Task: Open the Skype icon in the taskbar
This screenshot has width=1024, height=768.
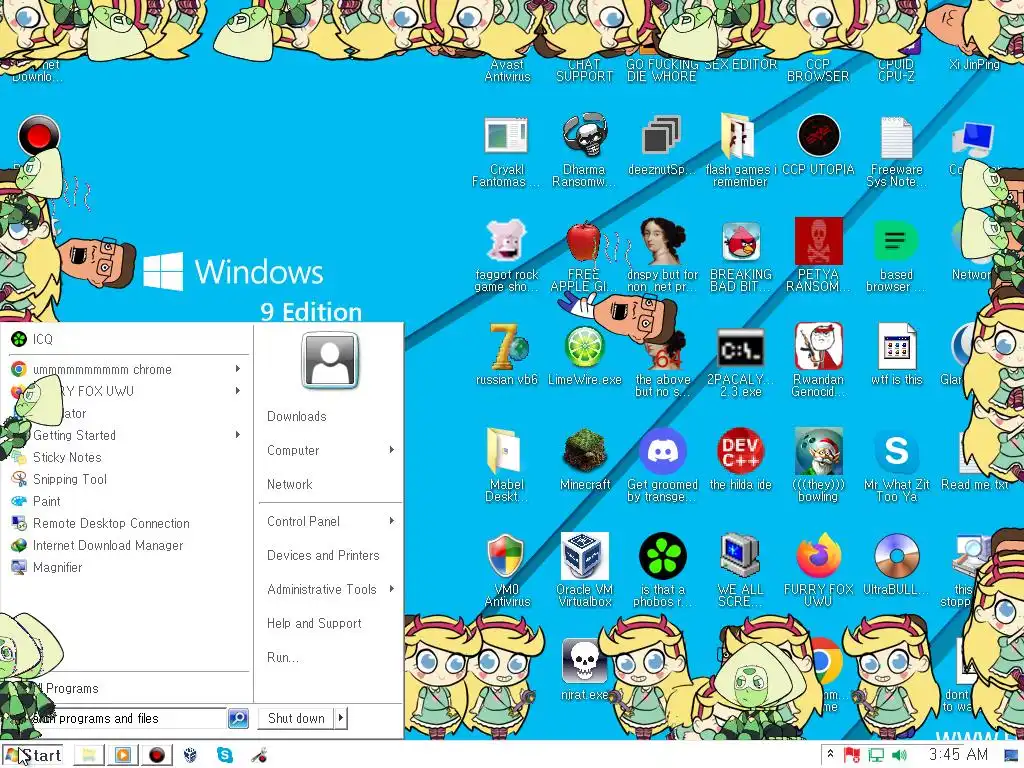Action: click(225, 756)
